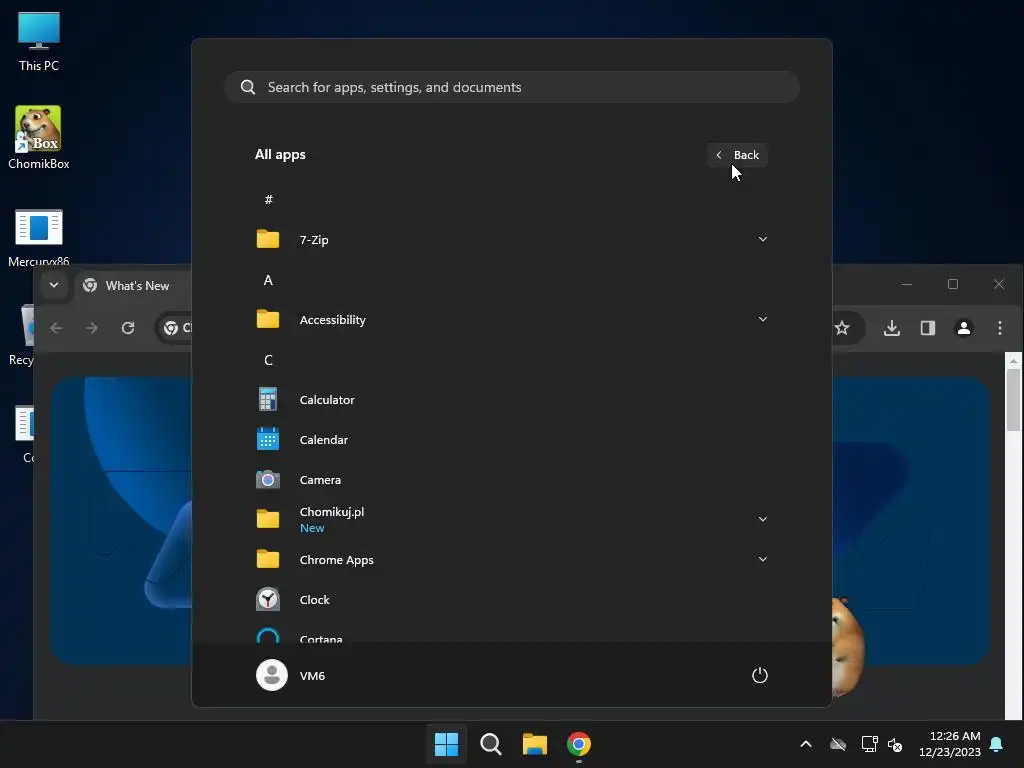Click the Back button in All apps

point(737,155)
